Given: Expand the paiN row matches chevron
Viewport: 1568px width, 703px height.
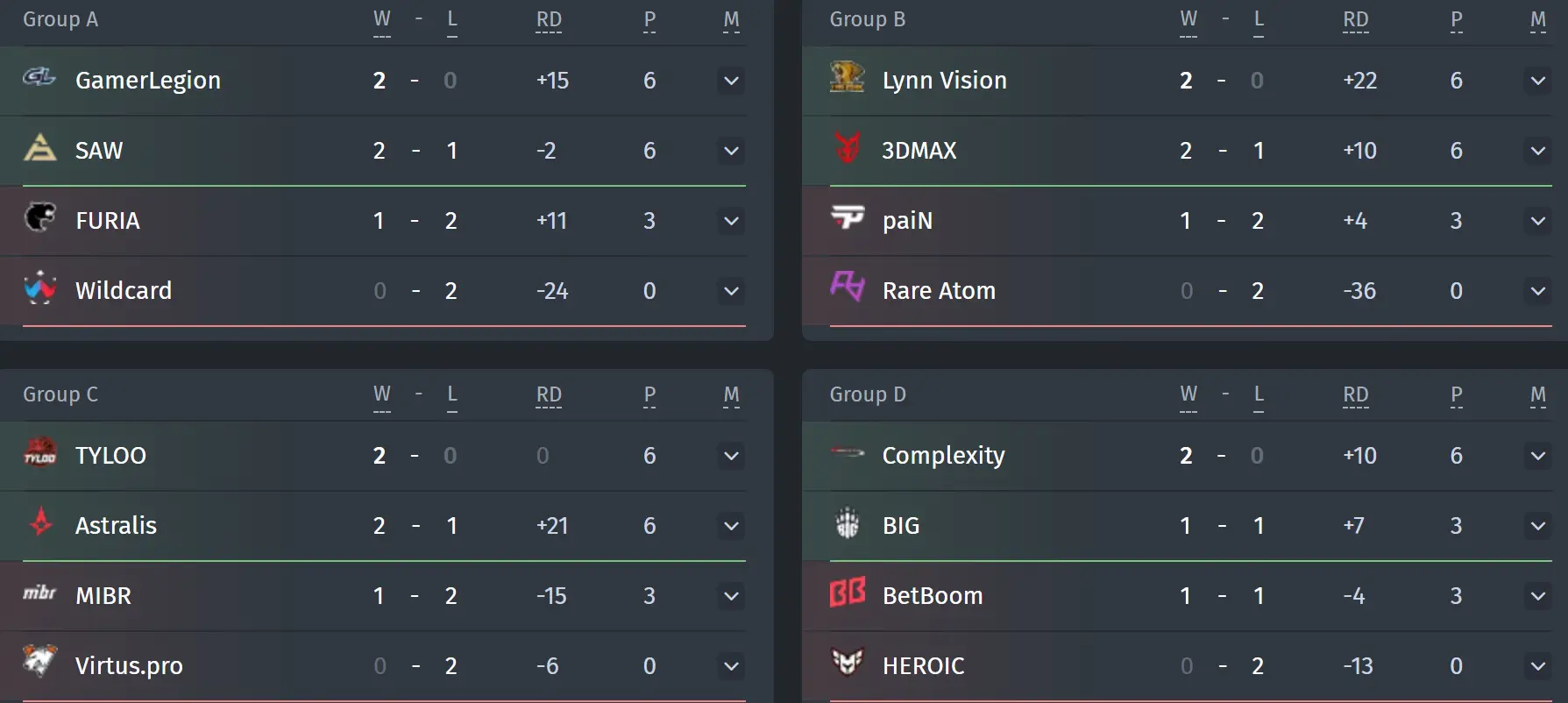Looking at the screenshot, I should 1538,221.
